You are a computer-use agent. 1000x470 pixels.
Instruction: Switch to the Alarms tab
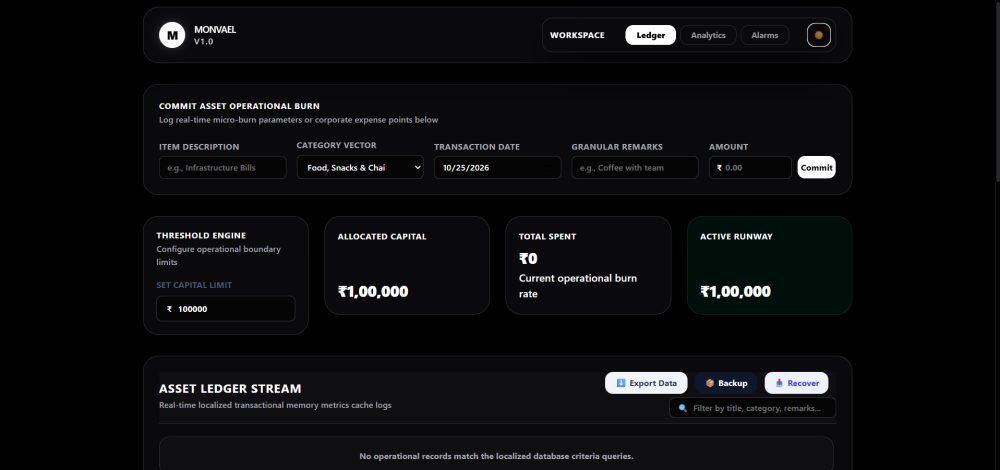pos(765,35)
